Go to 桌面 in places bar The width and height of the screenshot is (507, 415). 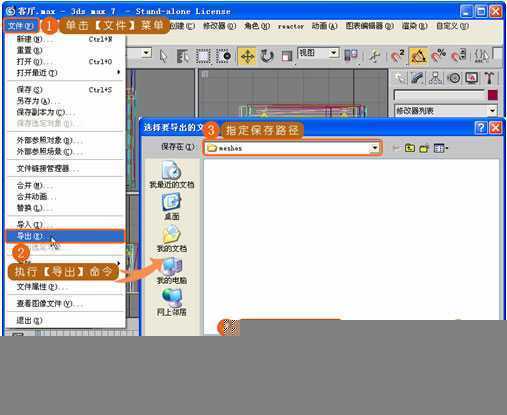coord(171,207)
